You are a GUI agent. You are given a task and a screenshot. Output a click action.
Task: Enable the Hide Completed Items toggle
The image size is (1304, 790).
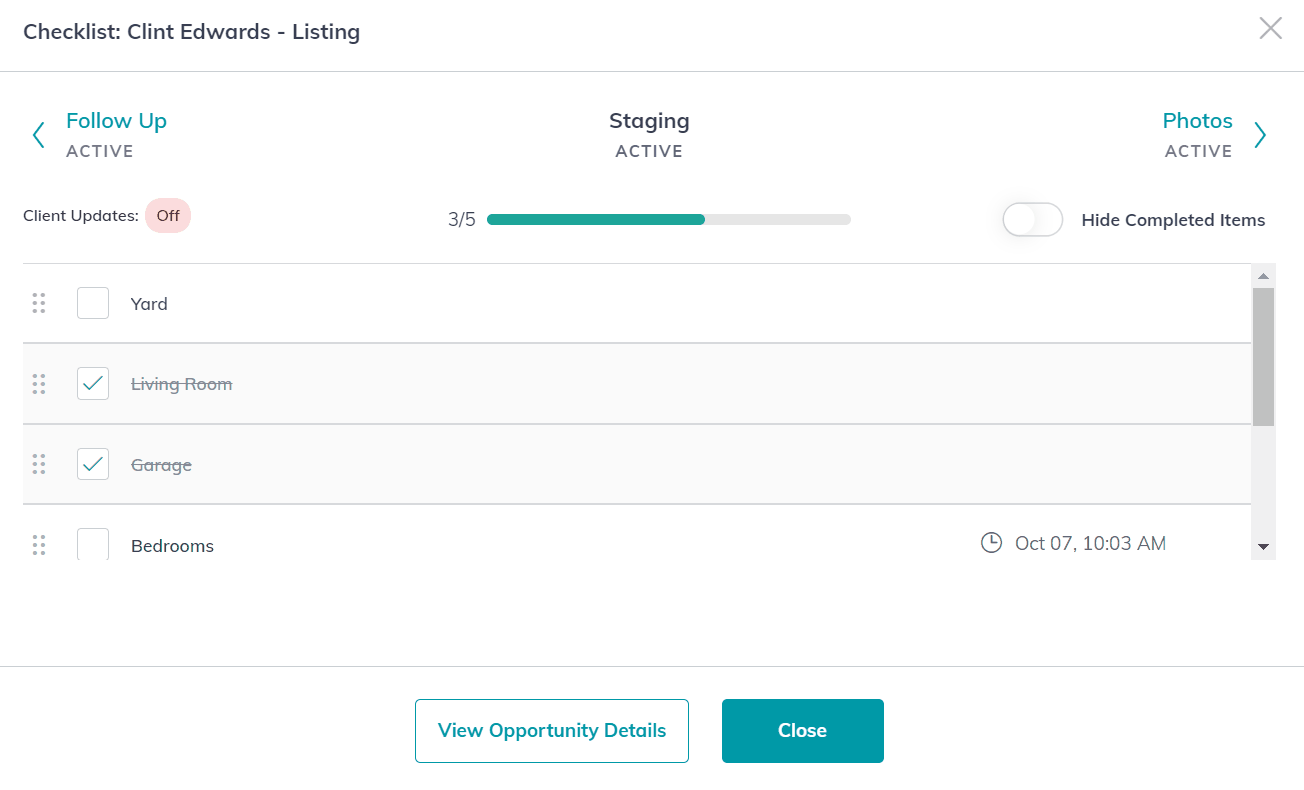[1032, 219]
